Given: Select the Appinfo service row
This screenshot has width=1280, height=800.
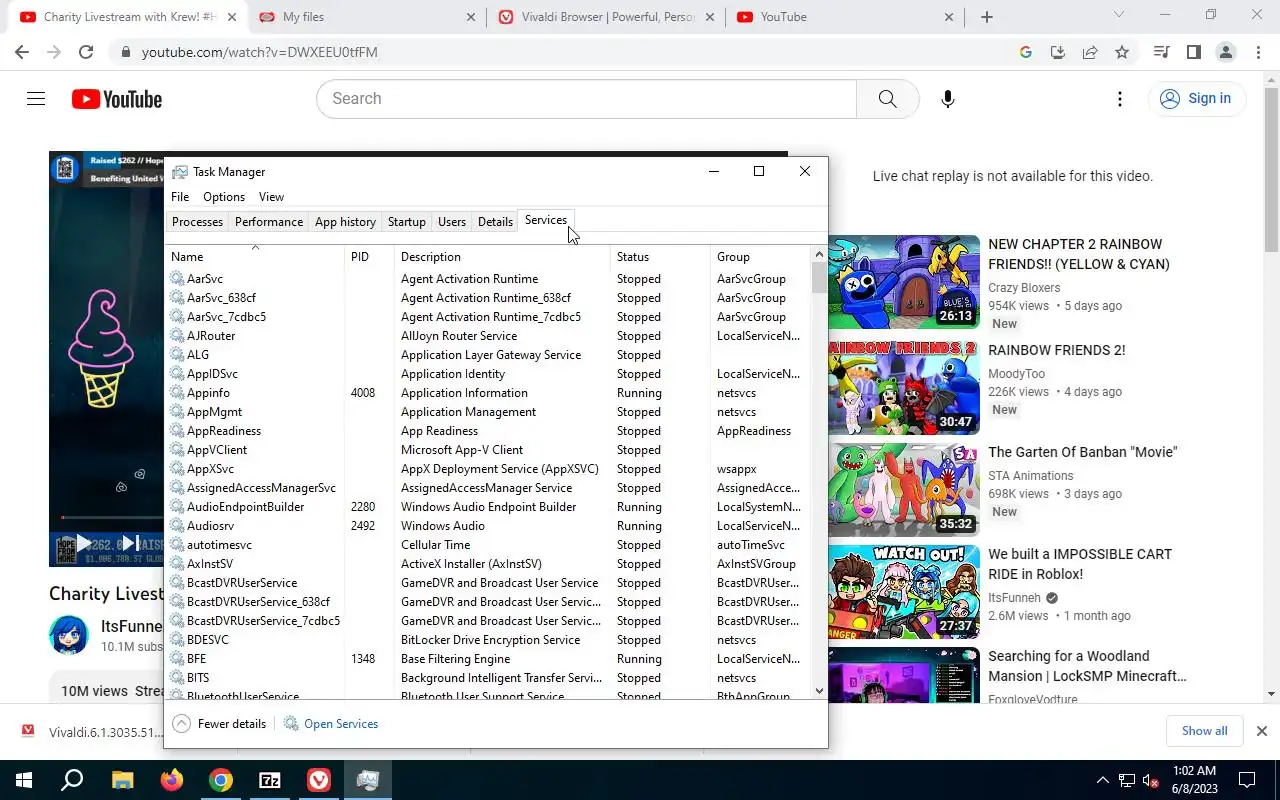Looking at the screenshot, I should [488, 393].
